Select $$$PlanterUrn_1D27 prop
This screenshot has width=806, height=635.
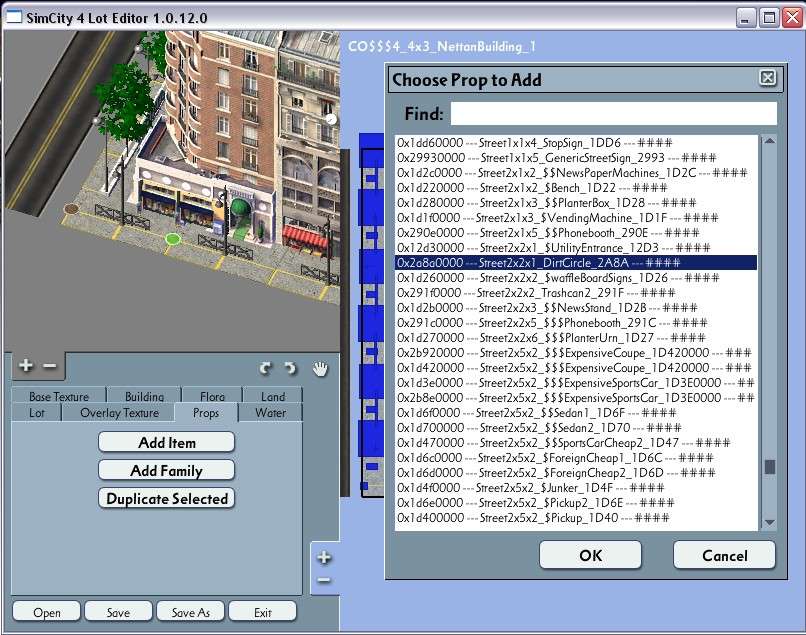pyautogui.click(x=576, y=338)
